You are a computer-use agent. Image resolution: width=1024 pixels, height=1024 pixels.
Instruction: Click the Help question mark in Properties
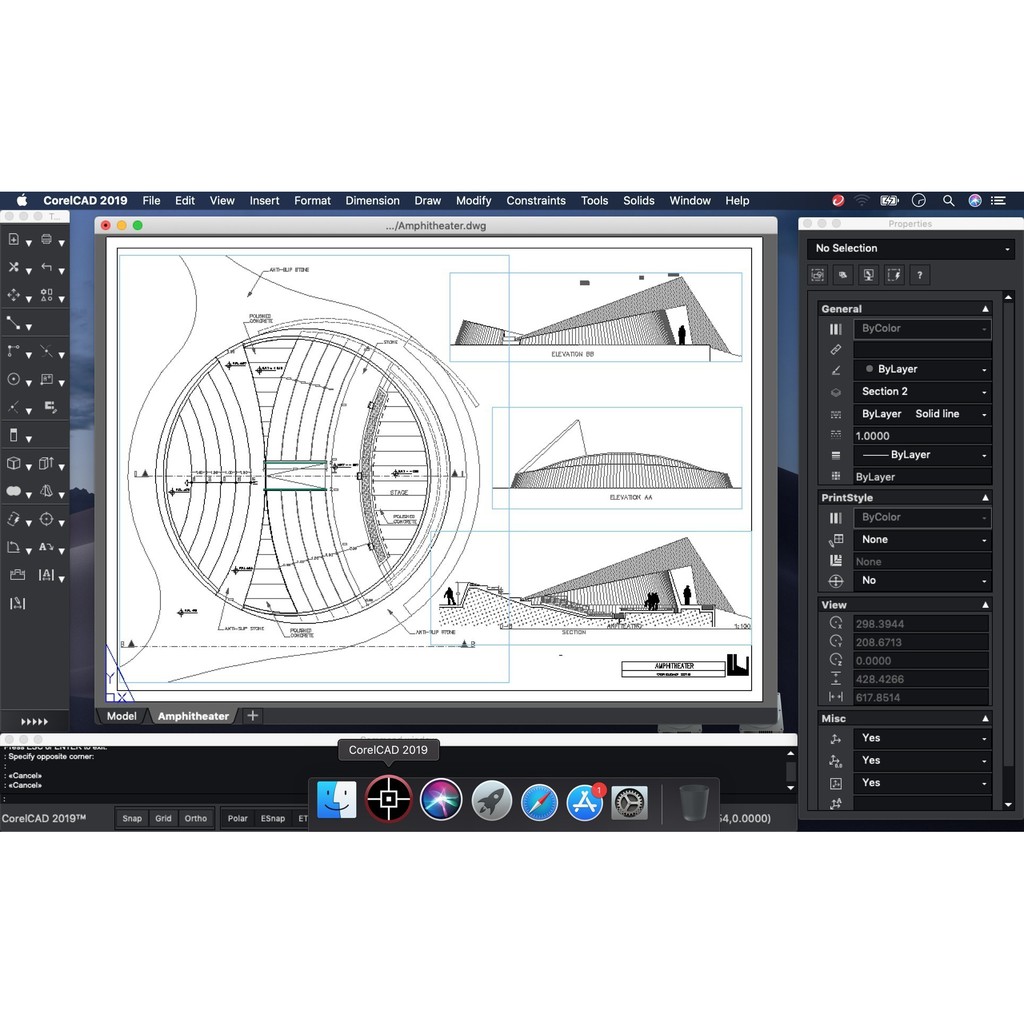click(920, 275)
